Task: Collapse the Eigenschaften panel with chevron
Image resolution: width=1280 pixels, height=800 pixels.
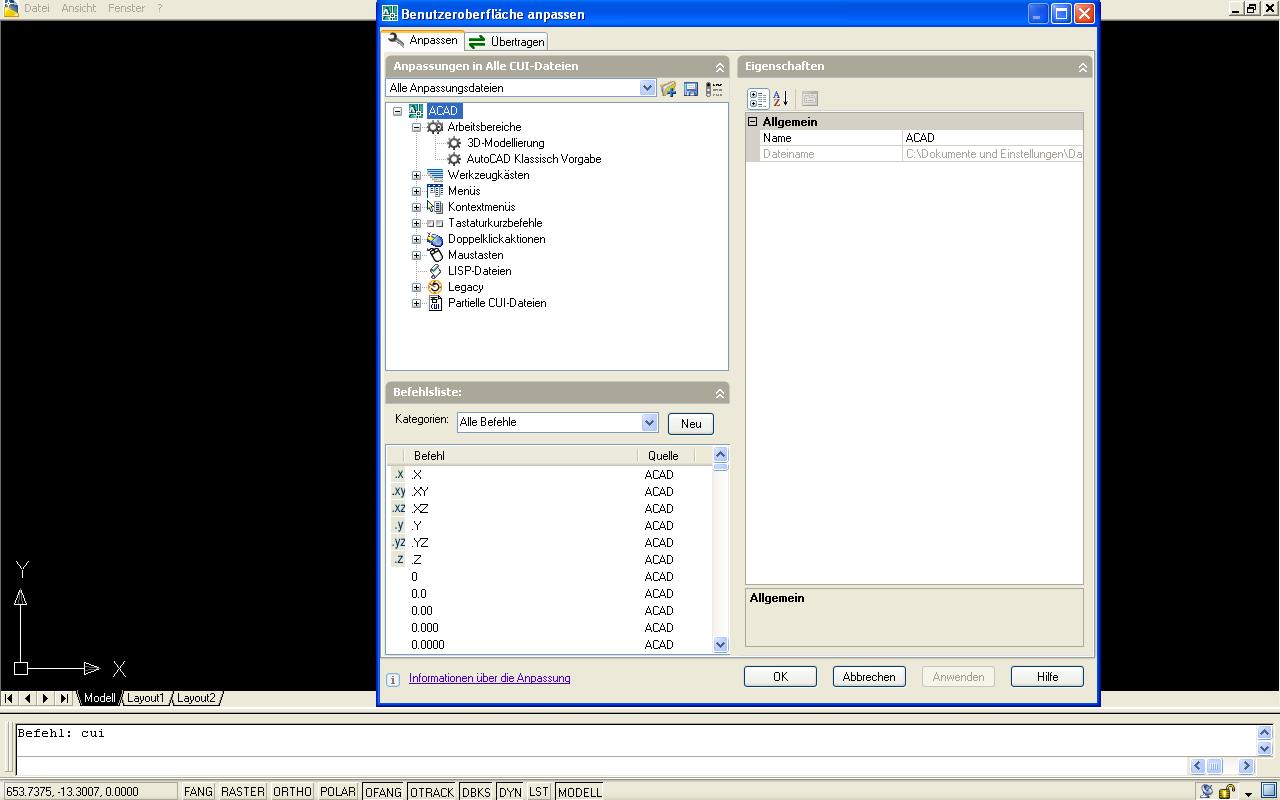Action: pyautogui.click(x=1082, y=67)
